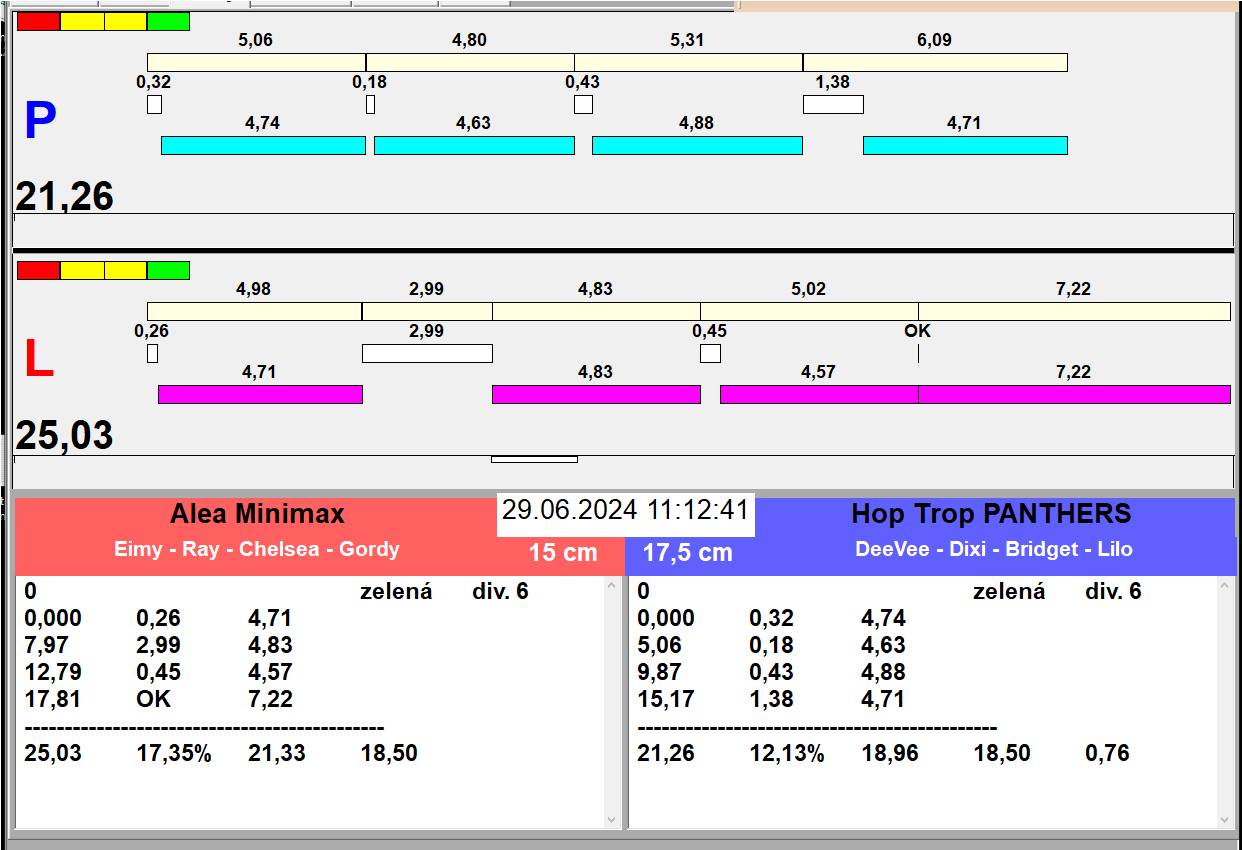Click the magenta 4,83 run bar
Screen dimensions: 1242x850
tap(596, 394)
